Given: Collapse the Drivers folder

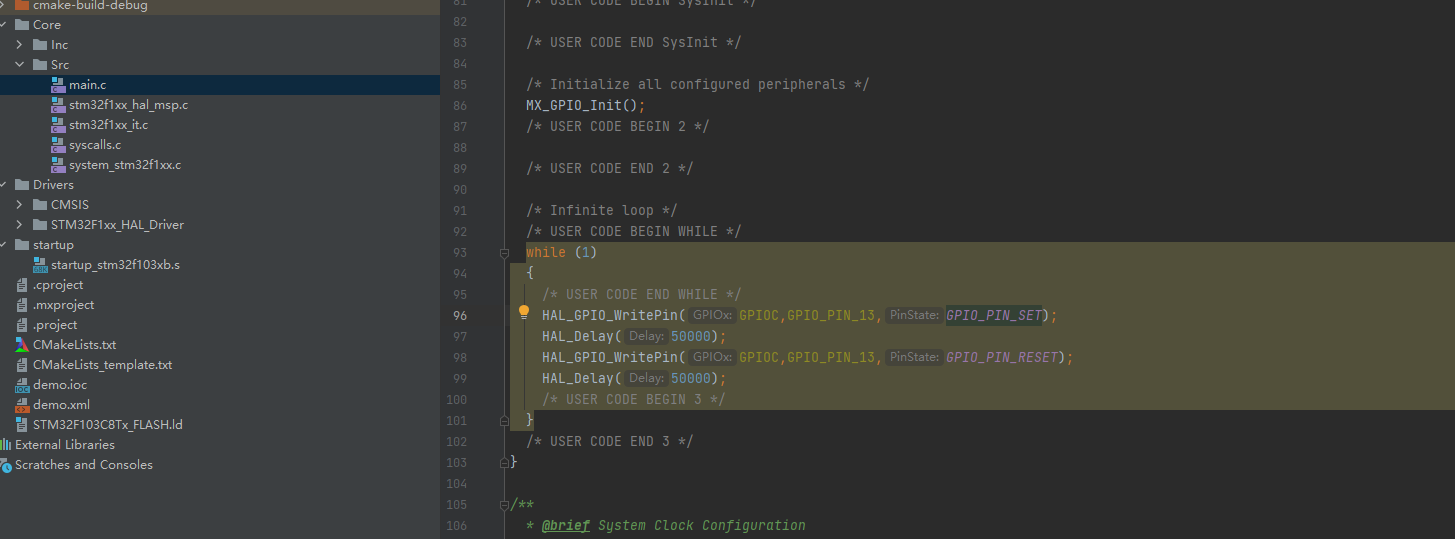Looking at the screenshot, I should [3, 185].
